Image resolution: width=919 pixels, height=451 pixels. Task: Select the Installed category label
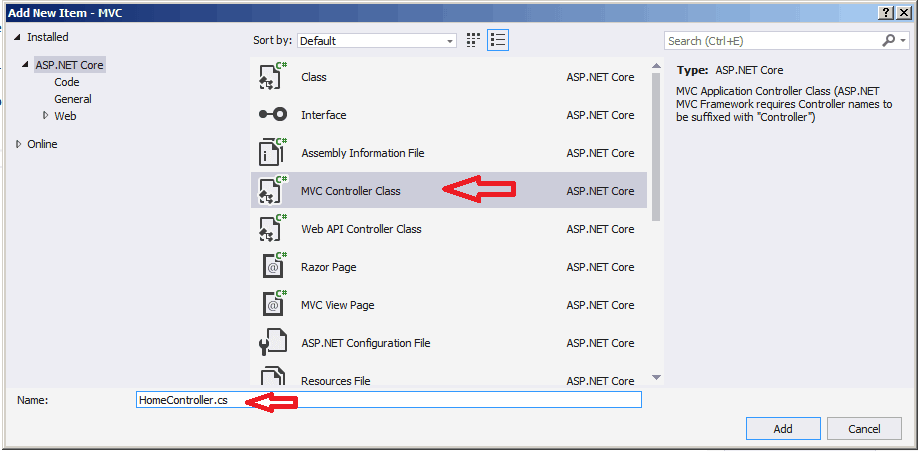47,37
